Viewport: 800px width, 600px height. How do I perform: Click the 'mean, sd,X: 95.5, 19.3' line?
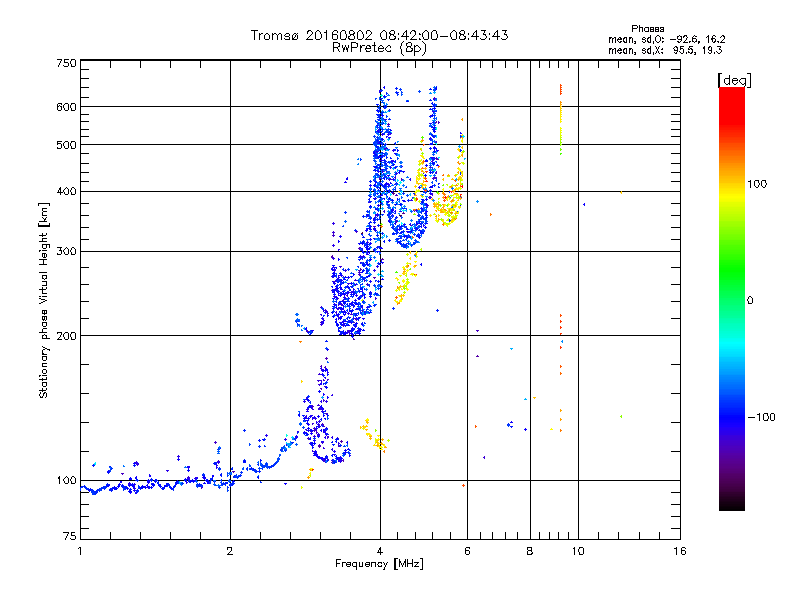tap(665, 50)
